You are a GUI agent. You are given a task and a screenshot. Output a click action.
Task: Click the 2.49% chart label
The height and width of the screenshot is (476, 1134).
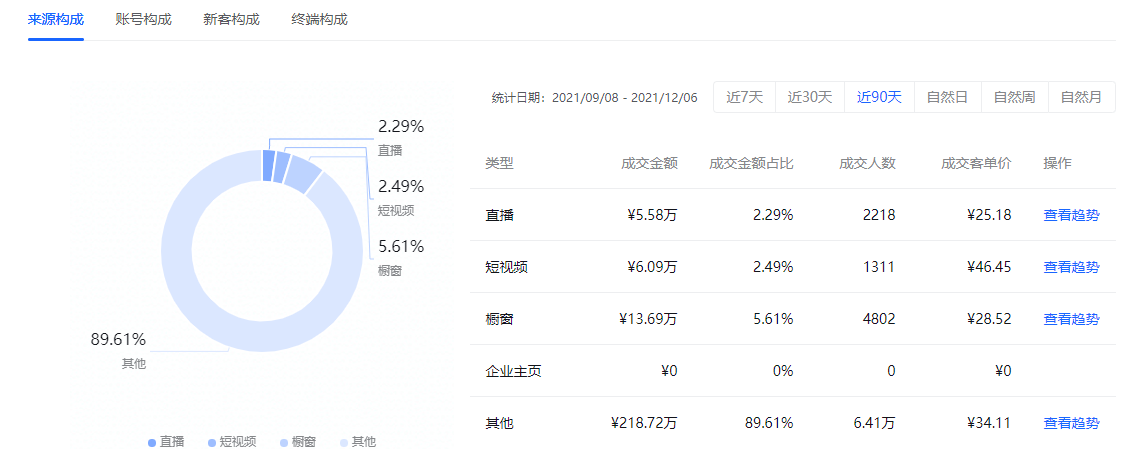401,187
